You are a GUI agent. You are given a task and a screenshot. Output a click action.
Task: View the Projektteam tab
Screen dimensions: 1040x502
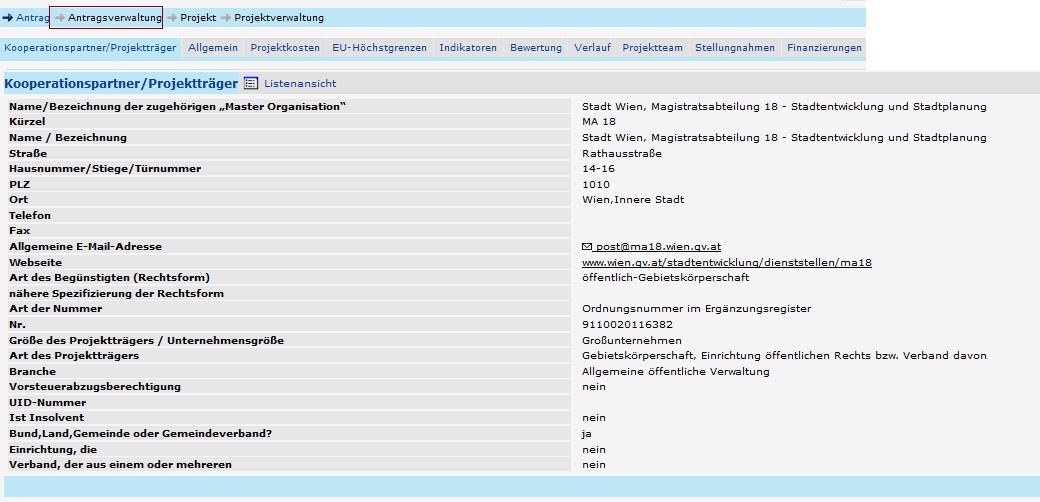click(652, 48)
